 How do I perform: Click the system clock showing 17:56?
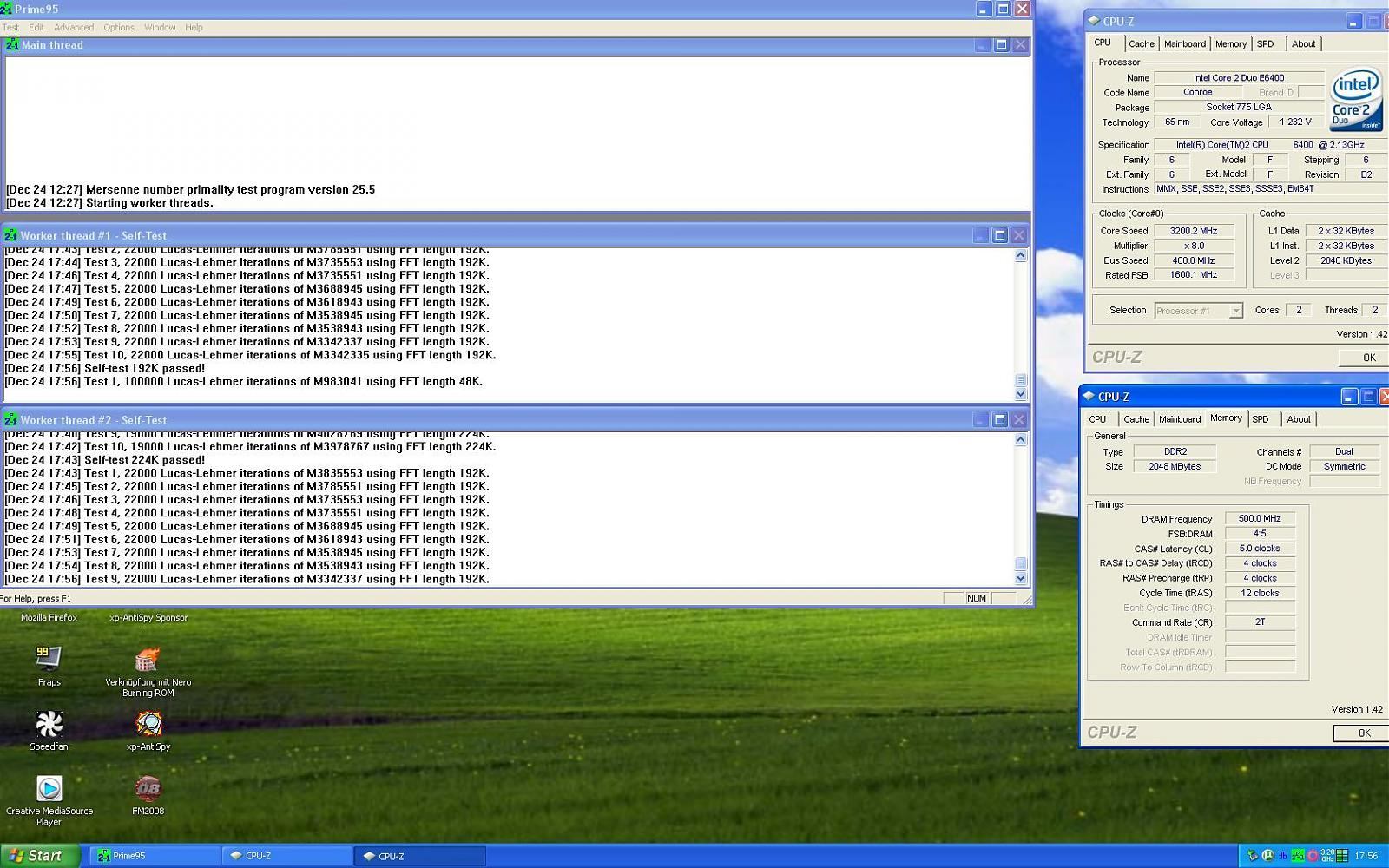(x=1366, y=856)
